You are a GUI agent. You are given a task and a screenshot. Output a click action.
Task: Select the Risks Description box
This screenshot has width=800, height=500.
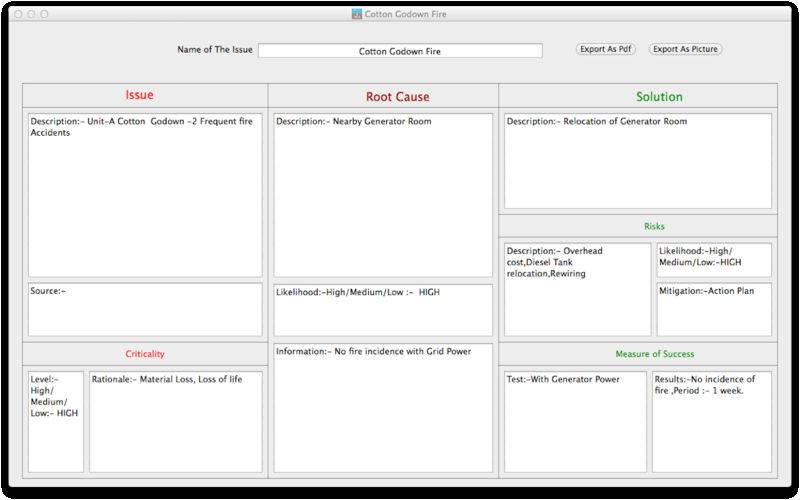tap(578, 289)
